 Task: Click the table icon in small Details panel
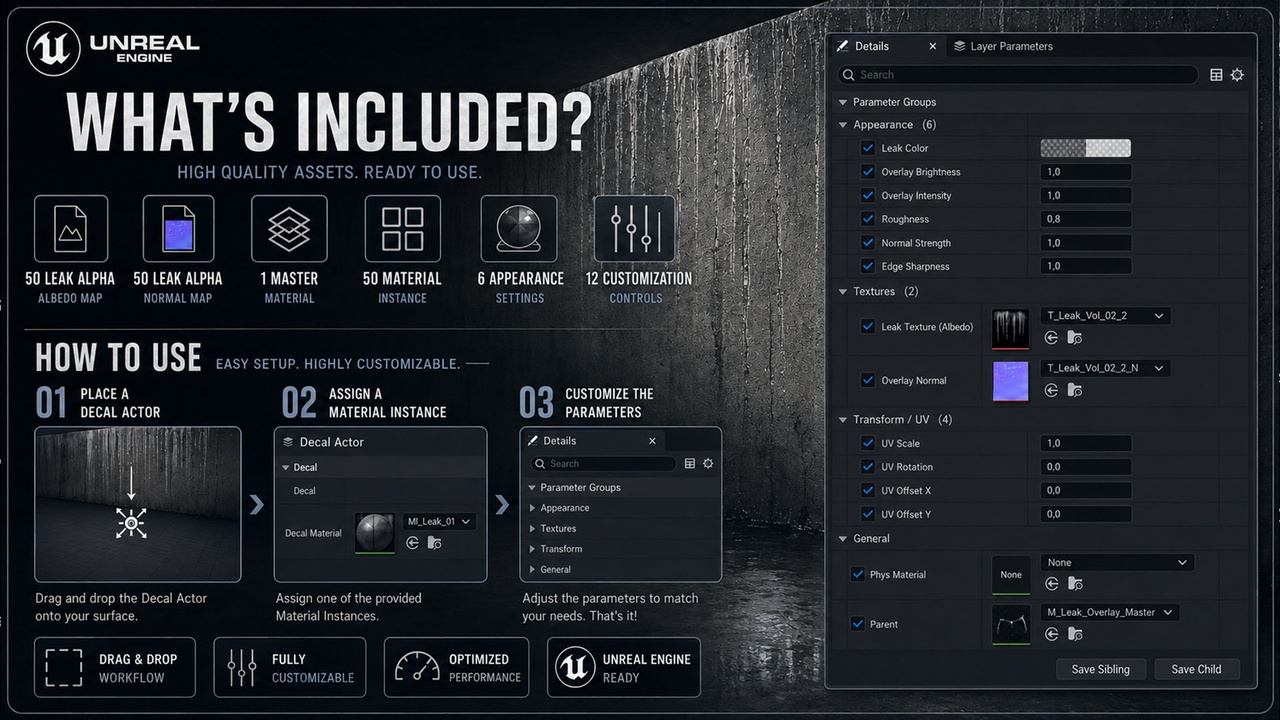point(689,464)
